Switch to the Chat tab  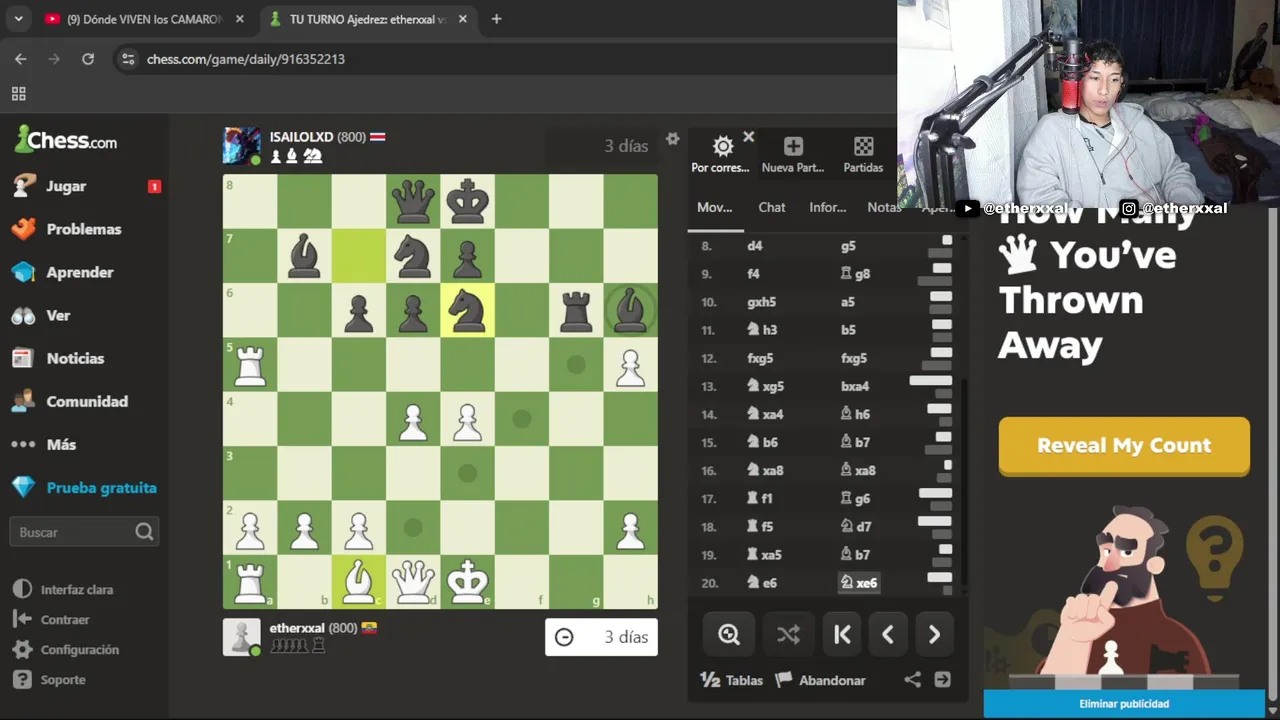click(x=772, y=207)
